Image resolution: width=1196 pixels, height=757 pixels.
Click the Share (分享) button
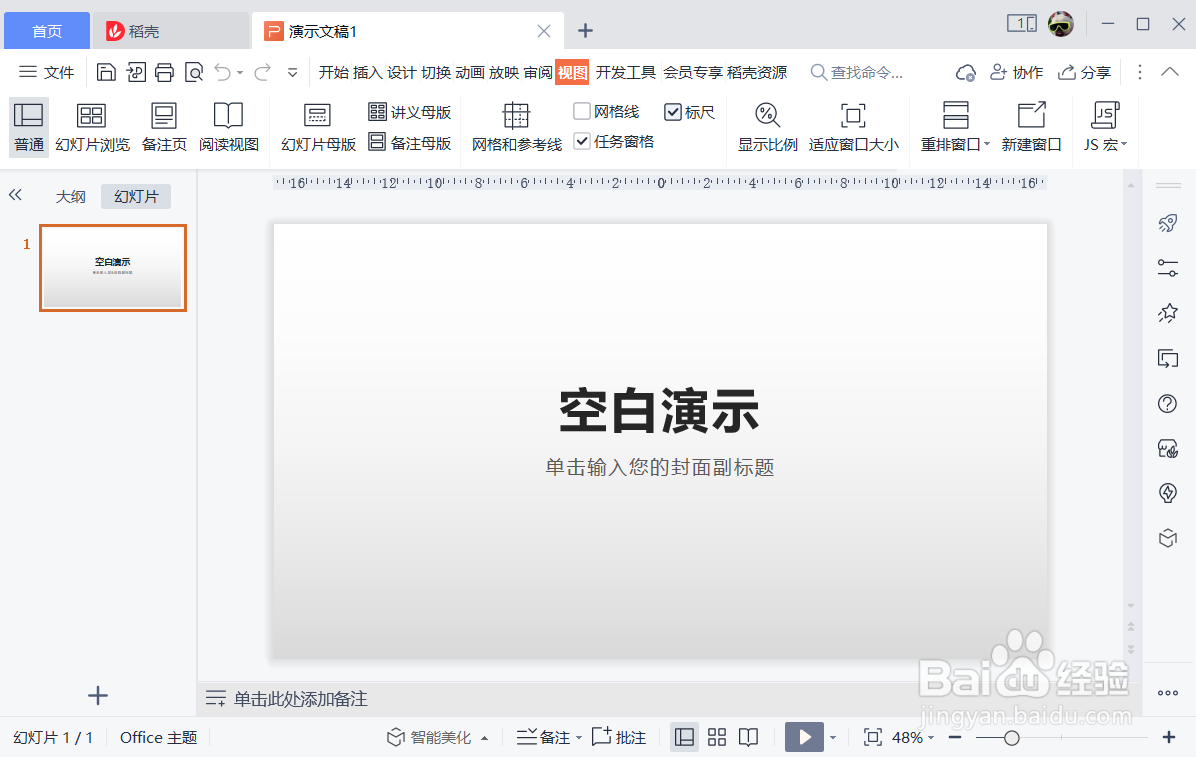(x=1084, y=72)
